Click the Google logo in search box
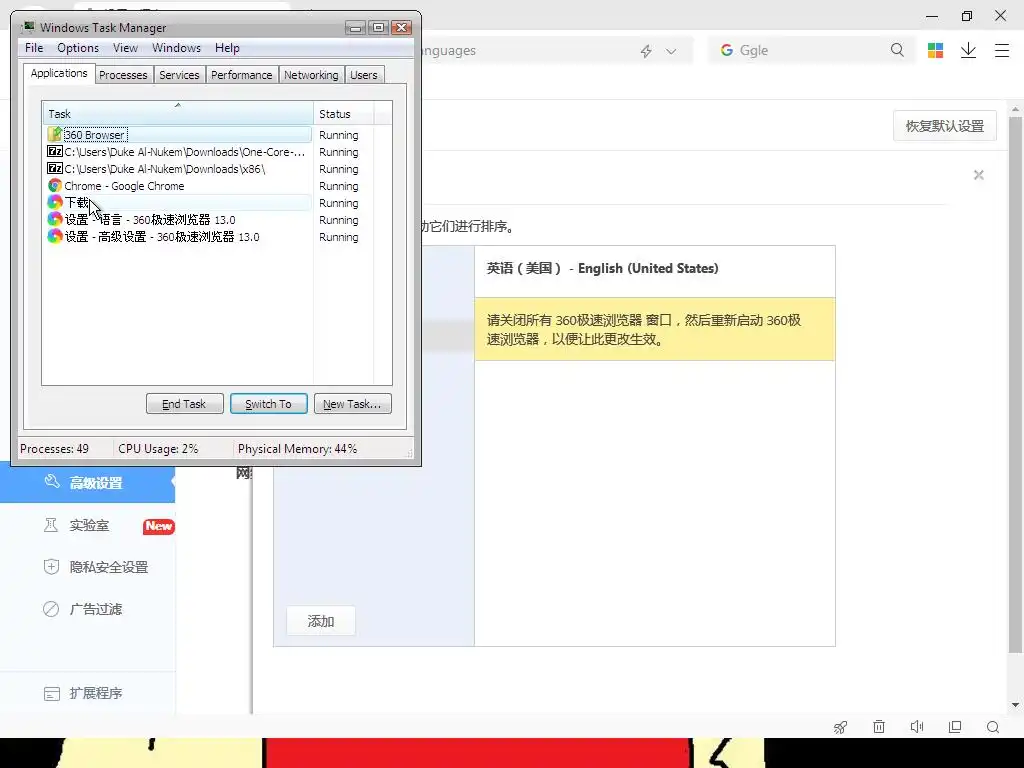The image size is (1024, 768). coord(726,50)
